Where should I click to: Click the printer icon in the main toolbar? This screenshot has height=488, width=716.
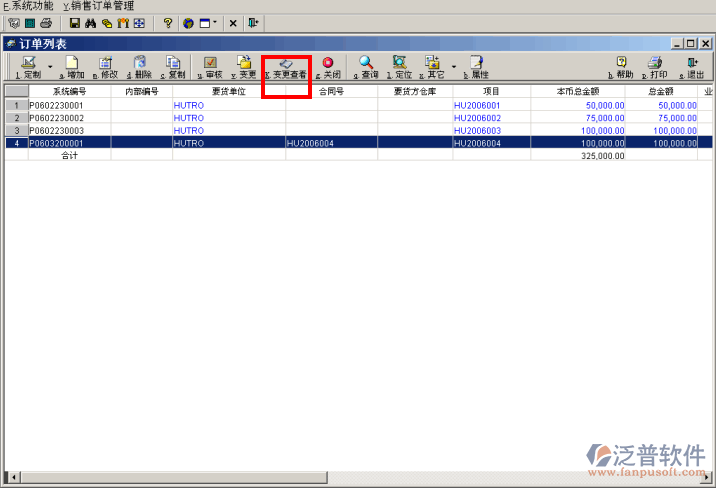46,23
